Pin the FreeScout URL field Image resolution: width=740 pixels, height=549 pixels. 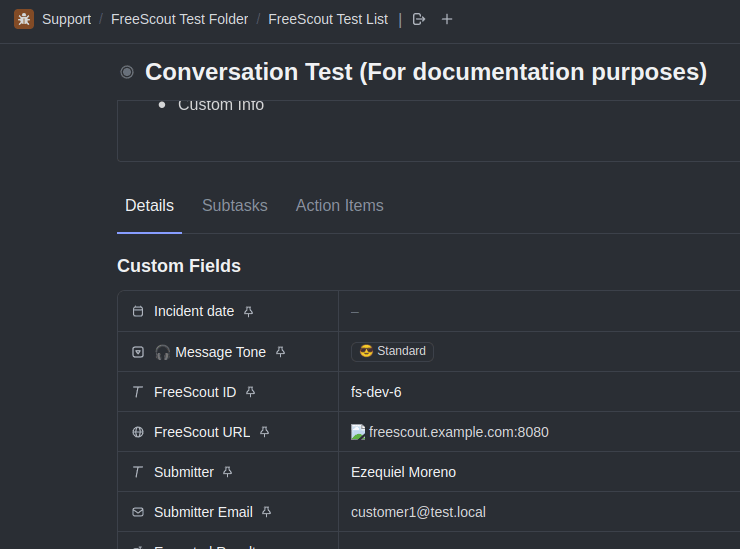265,432
